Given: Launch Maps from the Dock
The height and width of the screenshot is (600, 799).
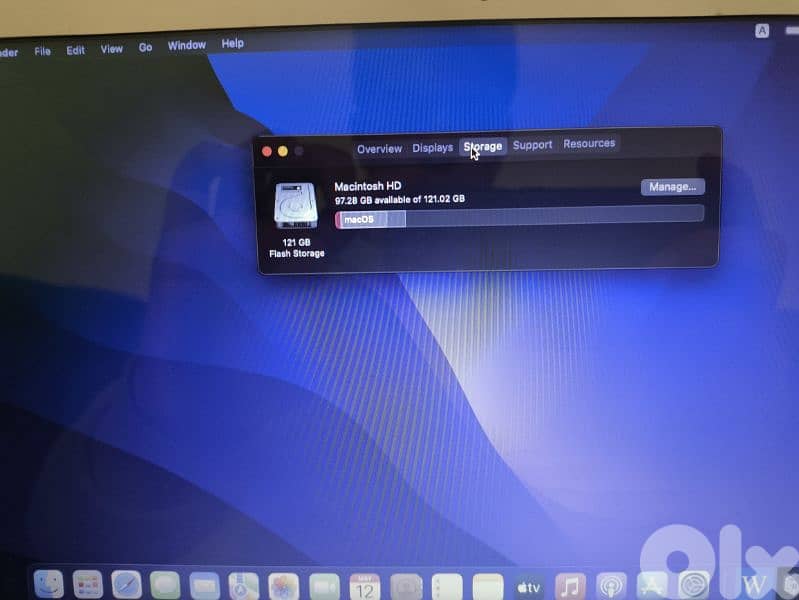Looking at the screenshot, I should pos(244,586).
